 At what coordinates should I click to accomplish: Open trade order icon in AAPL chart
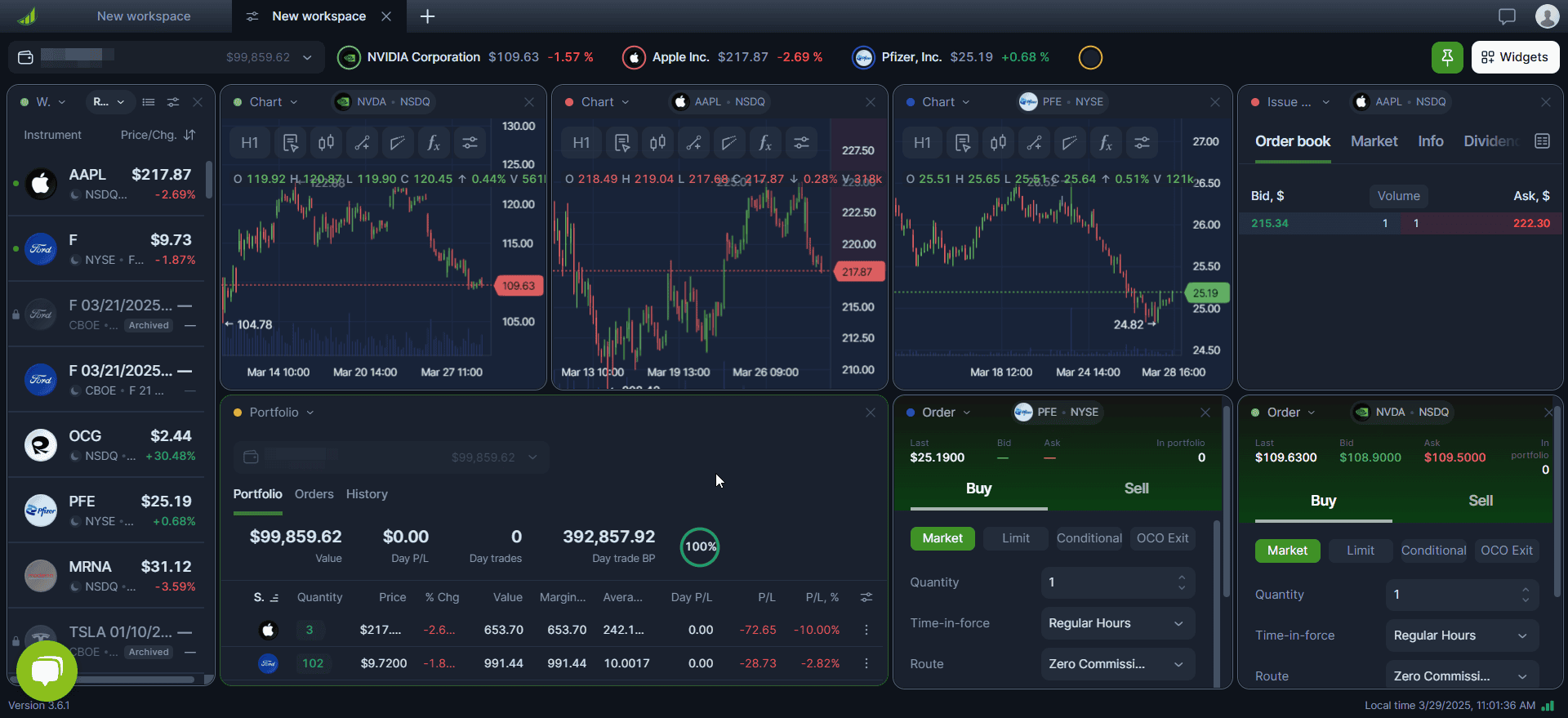(622, 143)
